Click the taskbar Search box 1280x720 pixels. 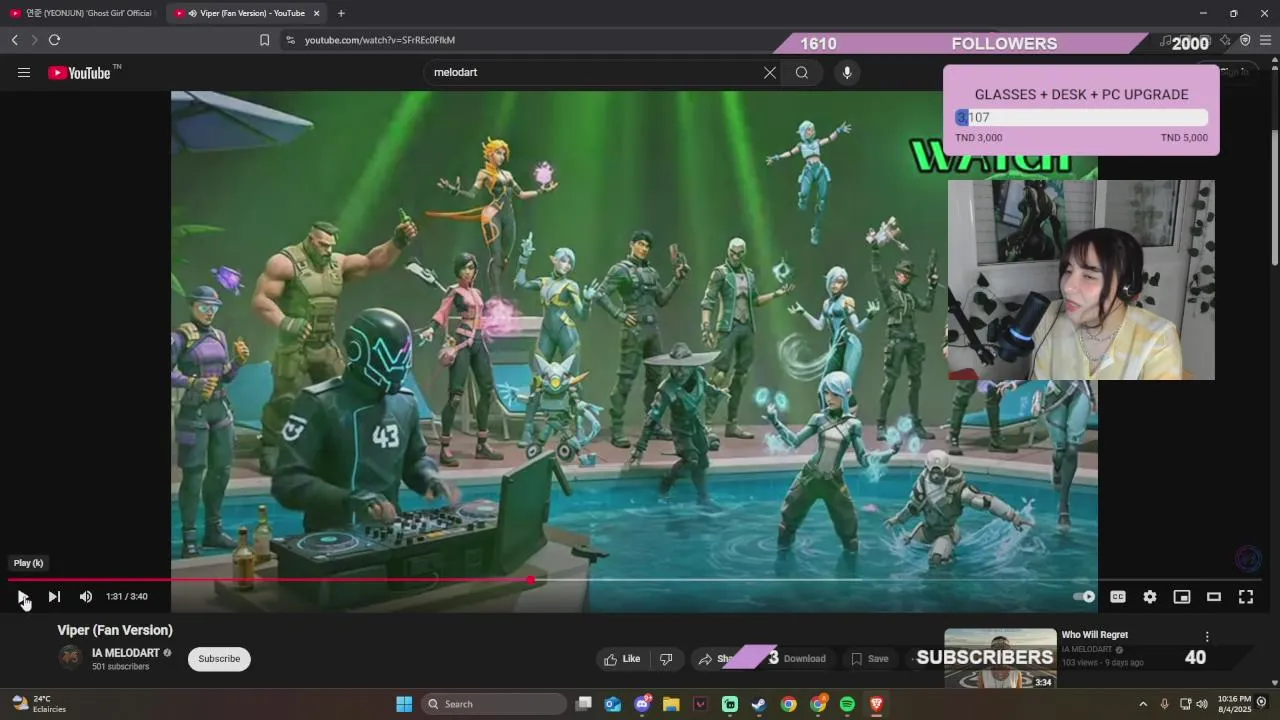[494, 704]
